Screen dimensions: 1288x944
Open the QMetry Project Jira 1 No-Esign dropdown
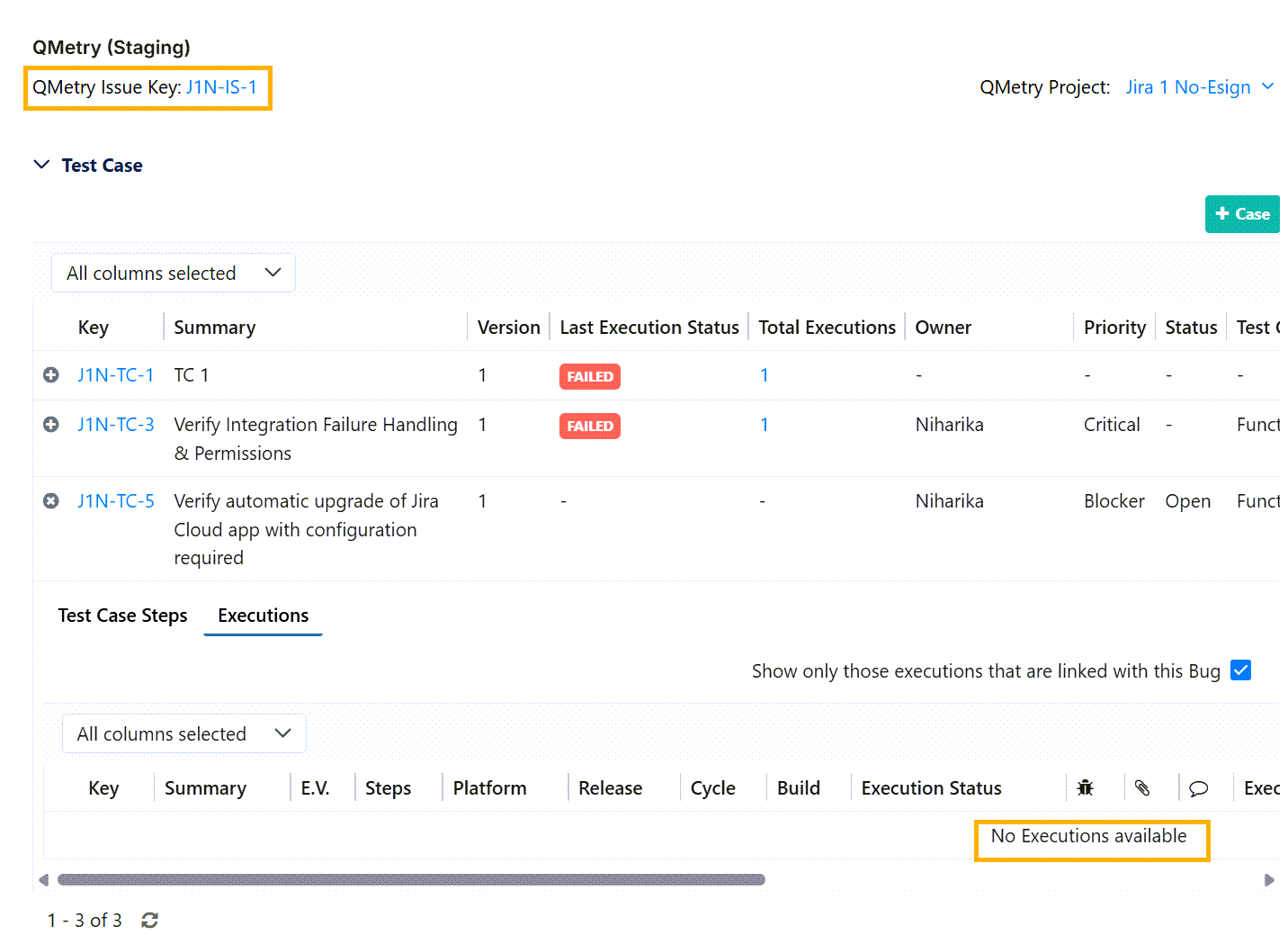point(1200,87)
